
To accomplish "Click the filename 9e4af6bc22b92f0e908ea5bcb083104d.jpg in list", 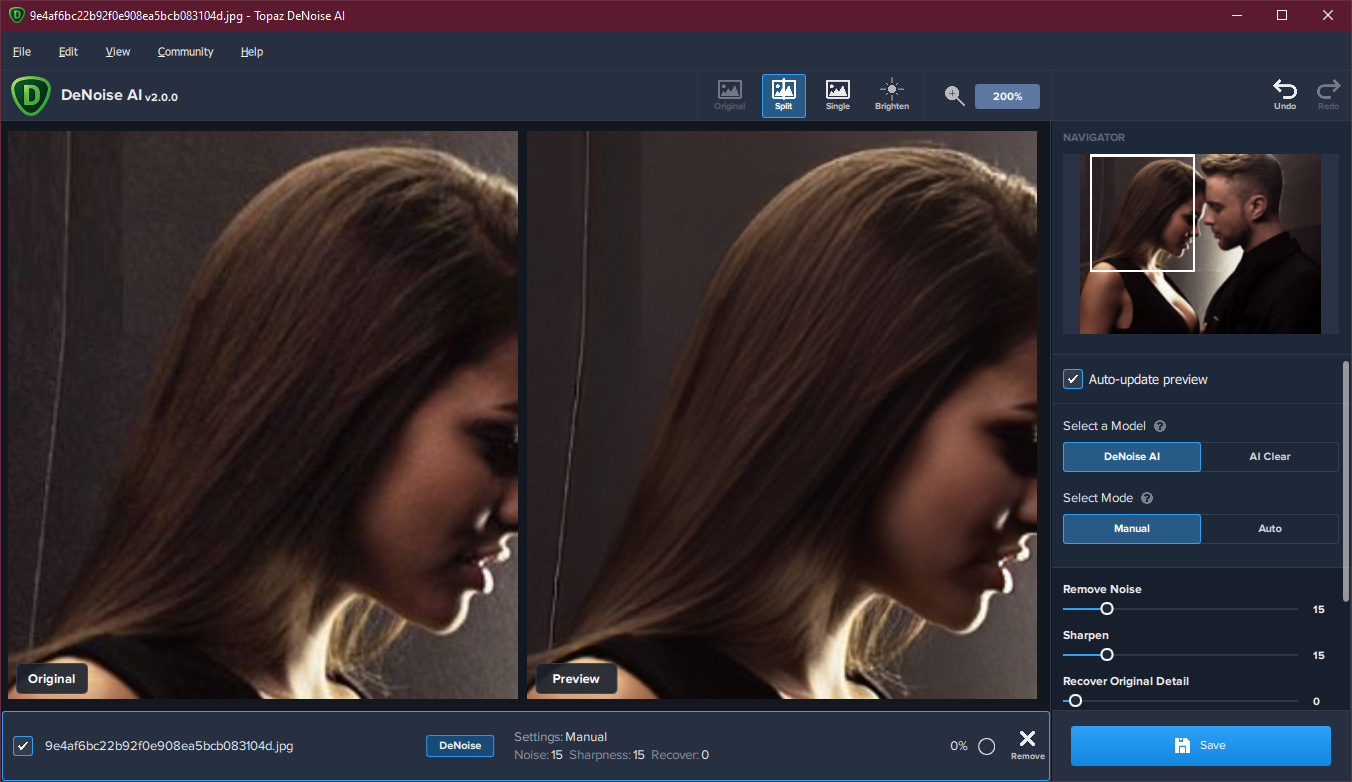I will [169, 746].
